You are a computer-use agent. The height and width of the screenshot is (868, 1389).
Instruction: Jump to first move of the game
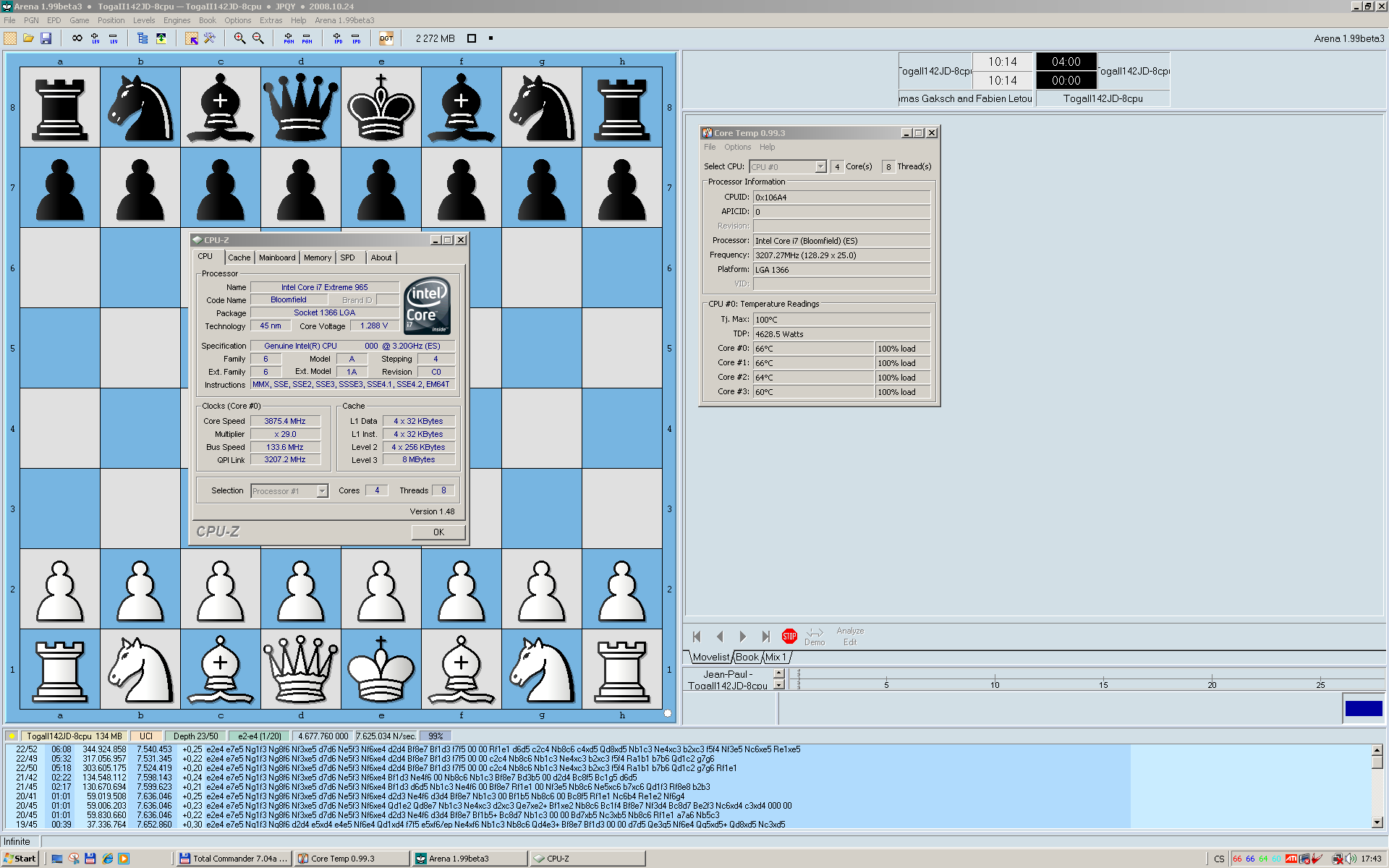(x=697, y=637)
